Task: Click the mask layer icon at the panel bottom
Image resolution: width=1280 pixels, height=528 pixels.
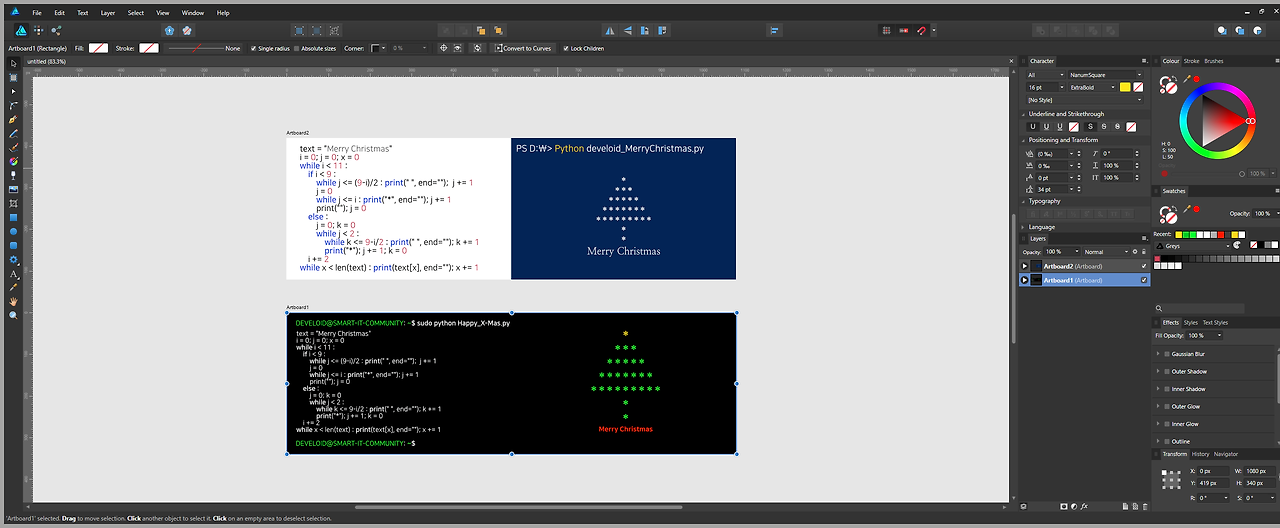Action: [x=1064, y=506]
